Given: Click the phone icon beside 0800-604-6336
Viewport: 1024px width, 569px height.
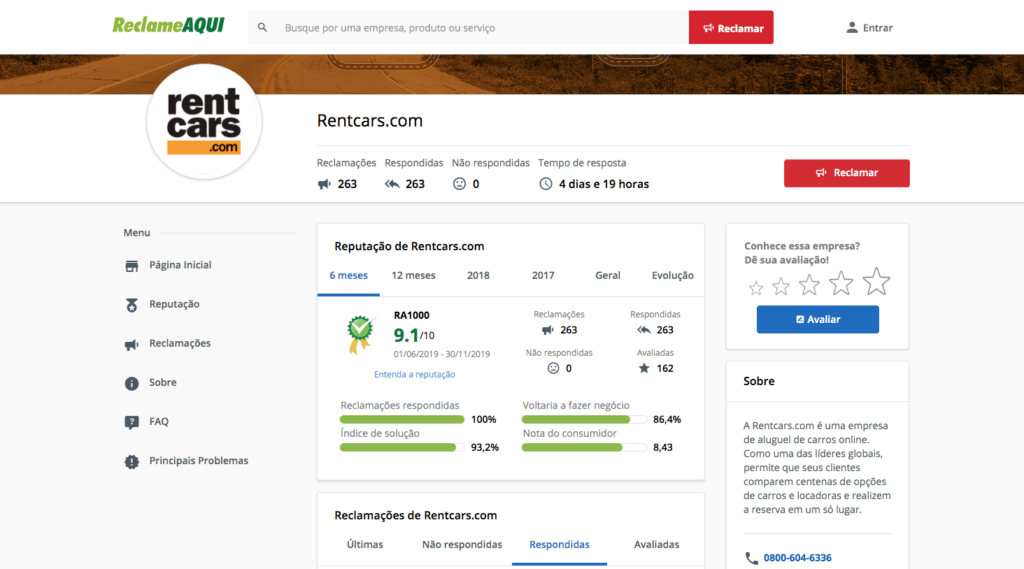Looking at the screenshot, I should click(752, 558).
